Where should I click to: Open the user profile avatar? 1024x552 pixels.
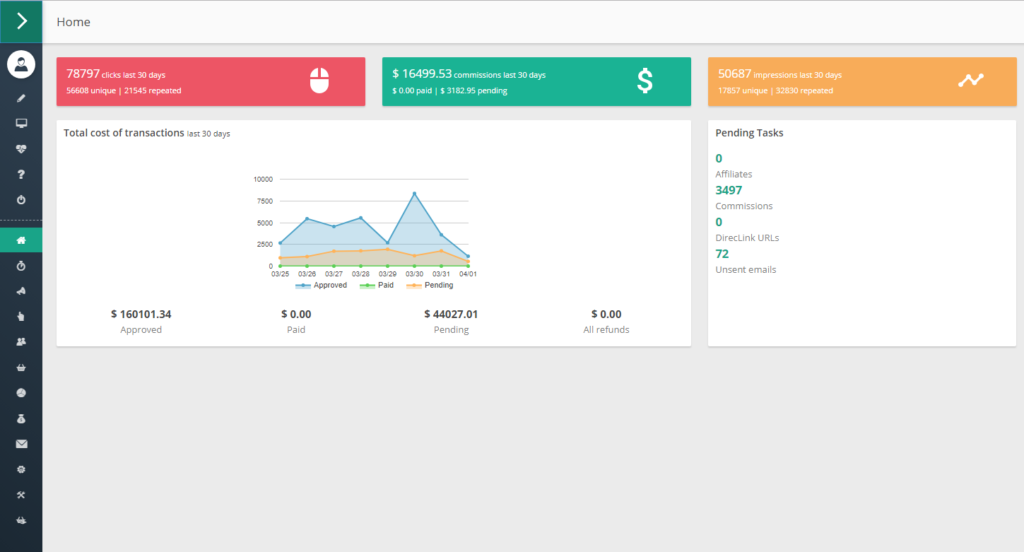[21, 65]
